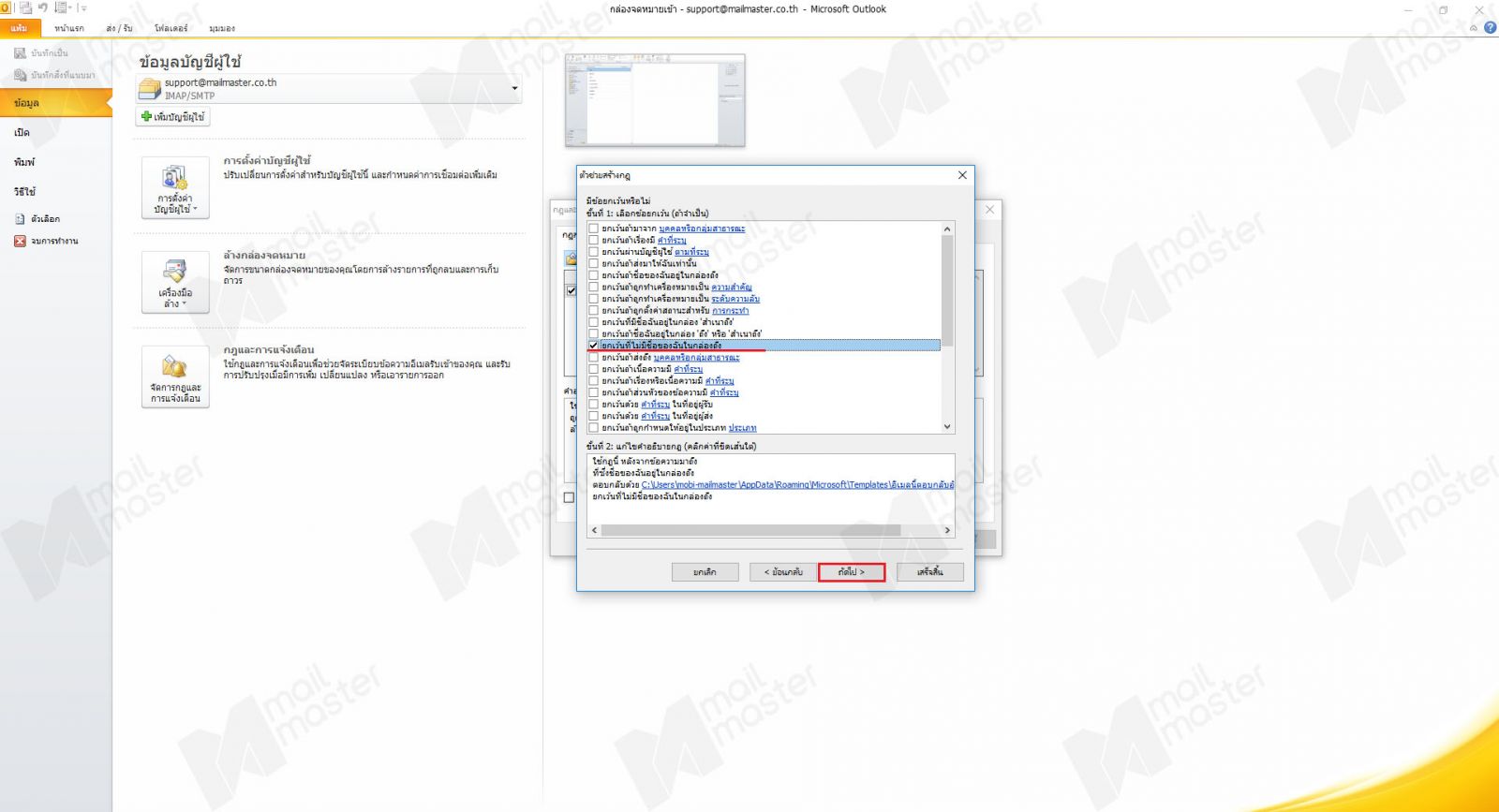Click จบการทำงาน (Exit) with red X icon

coord(46,242)
